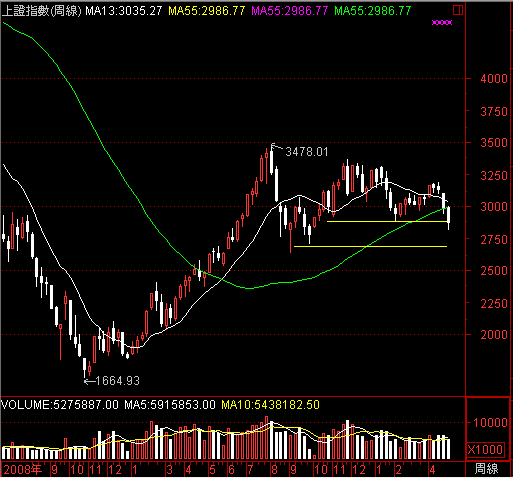This screenshot has width=513, height=479.
Task: Click the month 6 date axis label
Action: click(x=231, y=470)
